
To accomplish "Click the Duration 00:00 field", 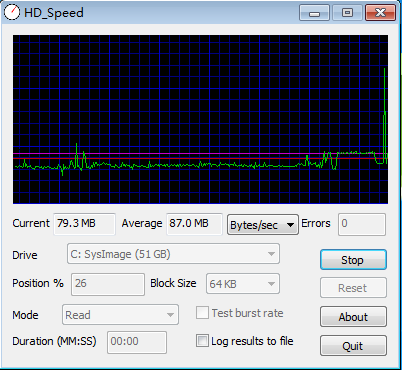I will click(137, 342).
